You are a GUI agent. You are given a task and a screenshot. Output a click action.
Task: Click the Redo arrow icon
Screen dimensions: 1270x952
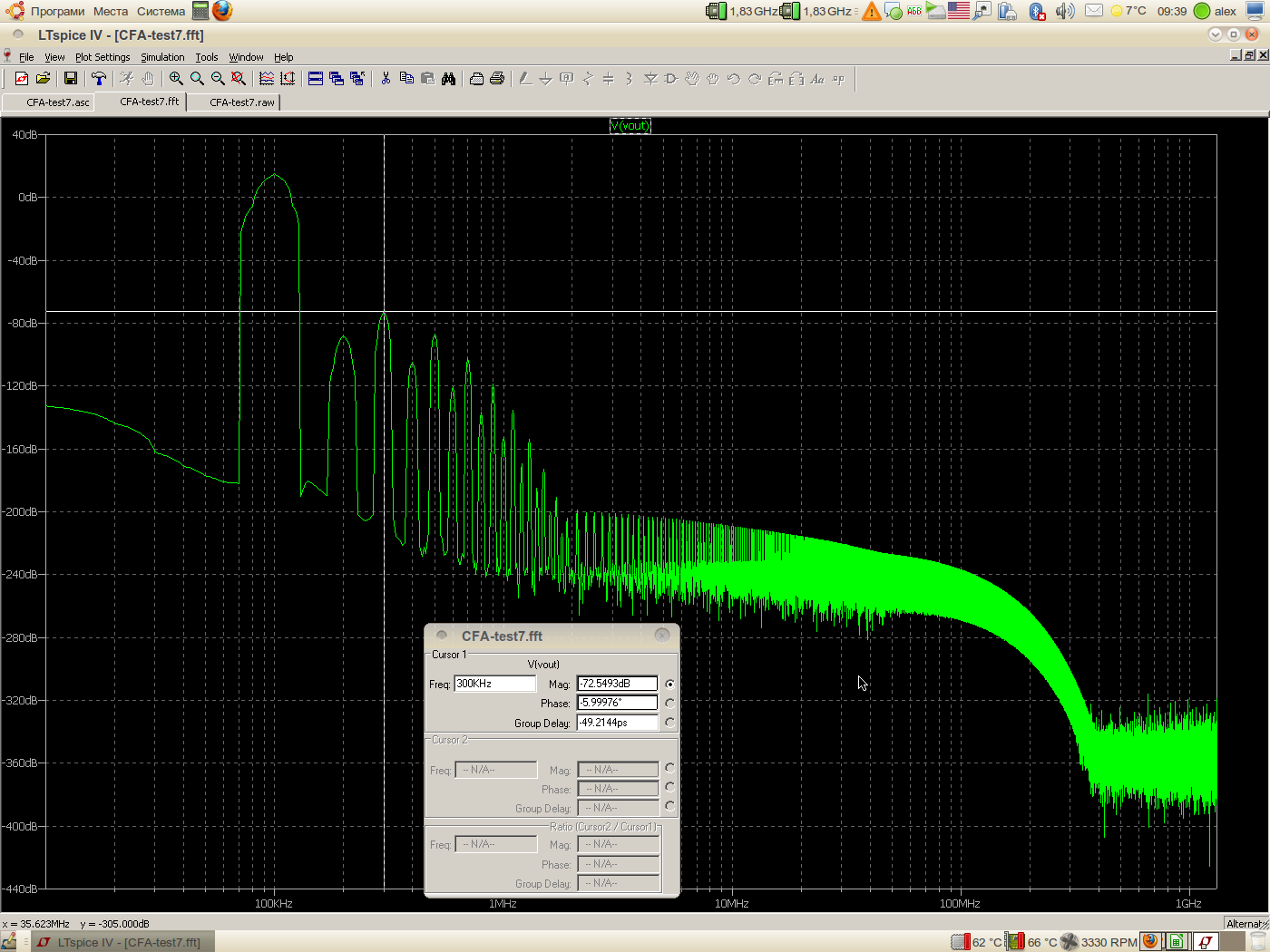coord(755,79)
